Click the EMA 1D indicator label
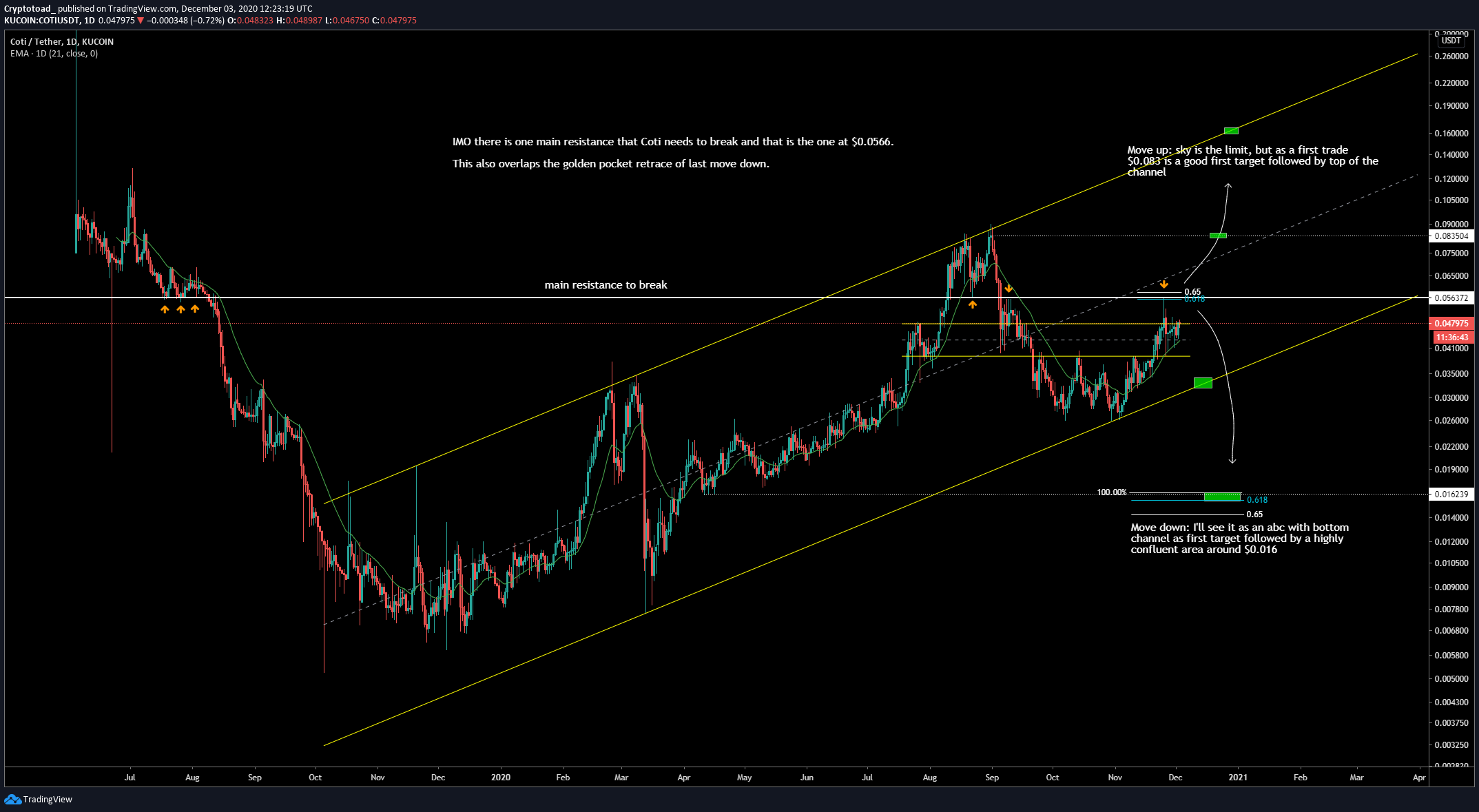1479x812 pixels. pos(54,54)
